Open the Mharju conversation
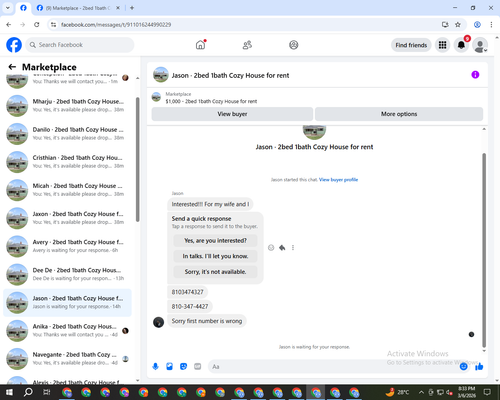 pos(67,106)
